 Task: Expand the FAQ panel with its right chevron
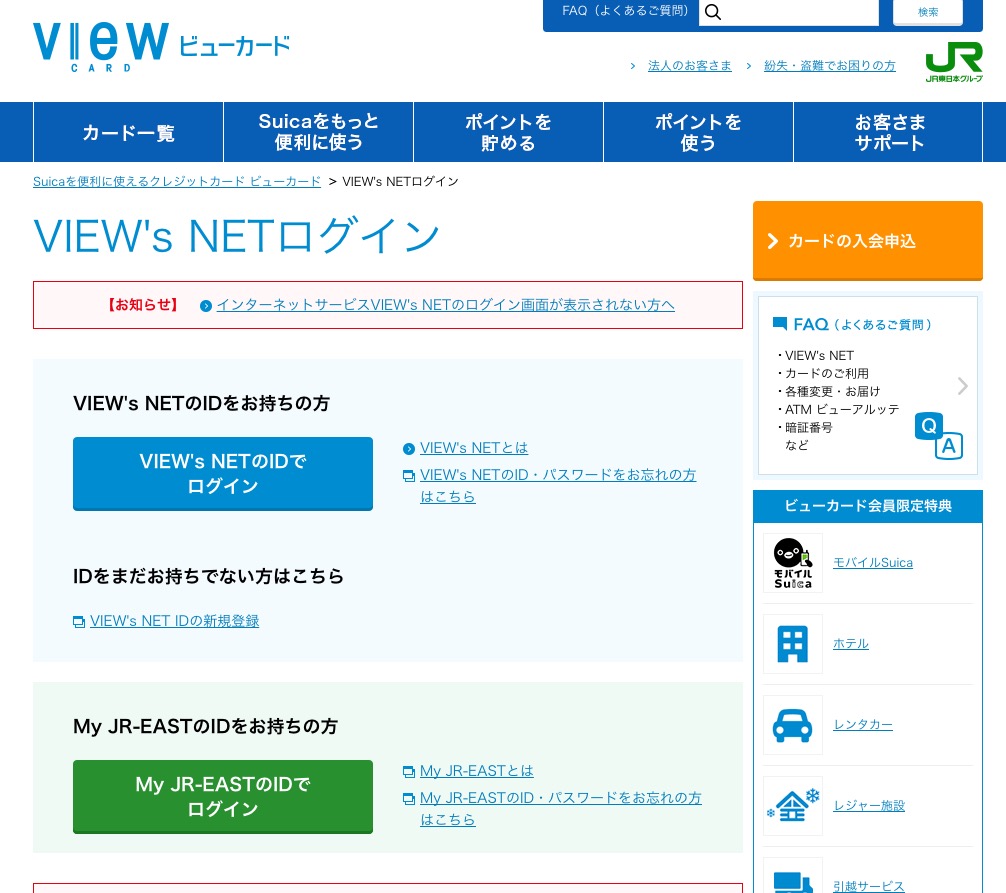coord(962,386)
